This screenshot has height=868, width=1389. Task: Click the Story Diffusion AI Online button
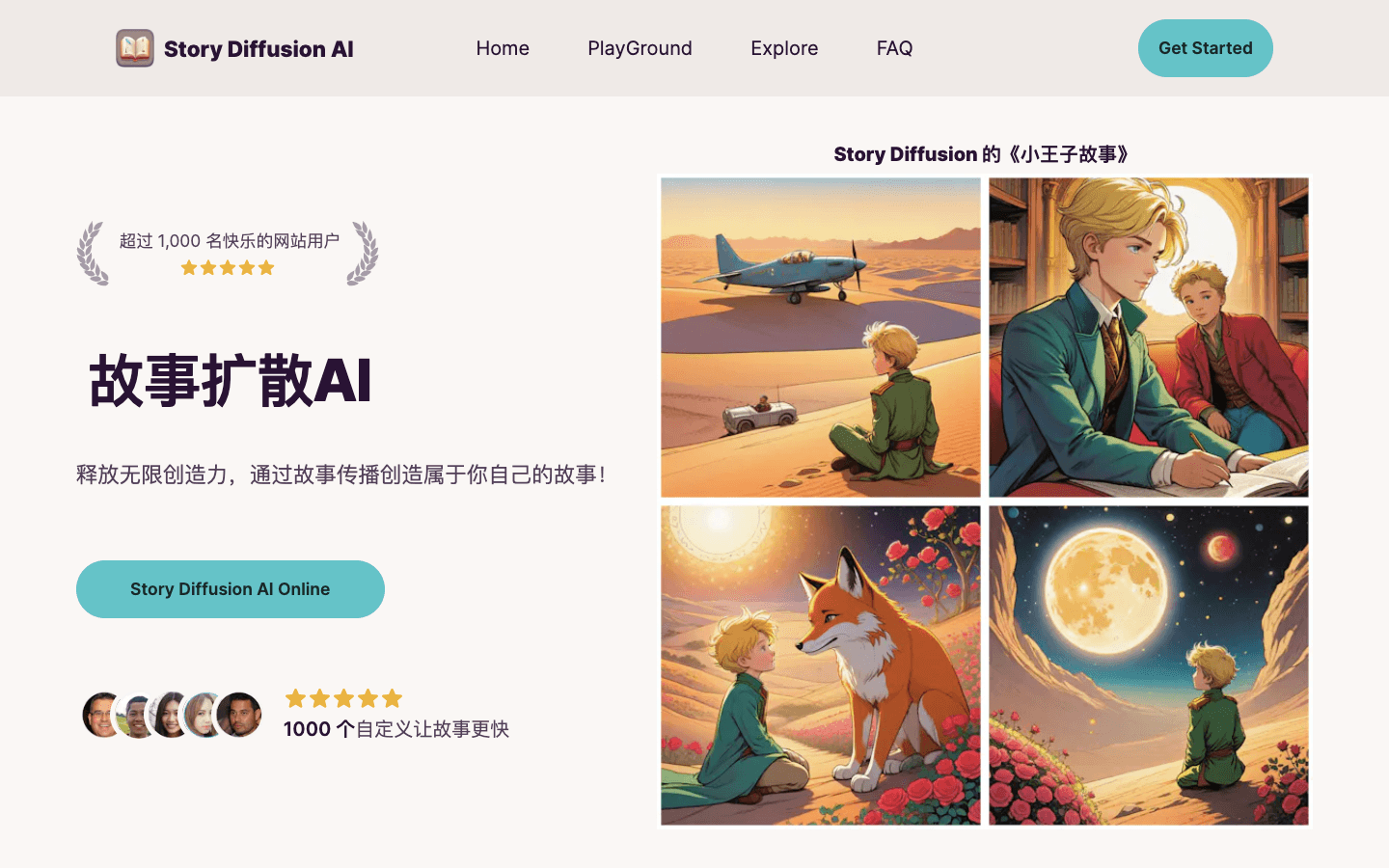pos(231,589)
